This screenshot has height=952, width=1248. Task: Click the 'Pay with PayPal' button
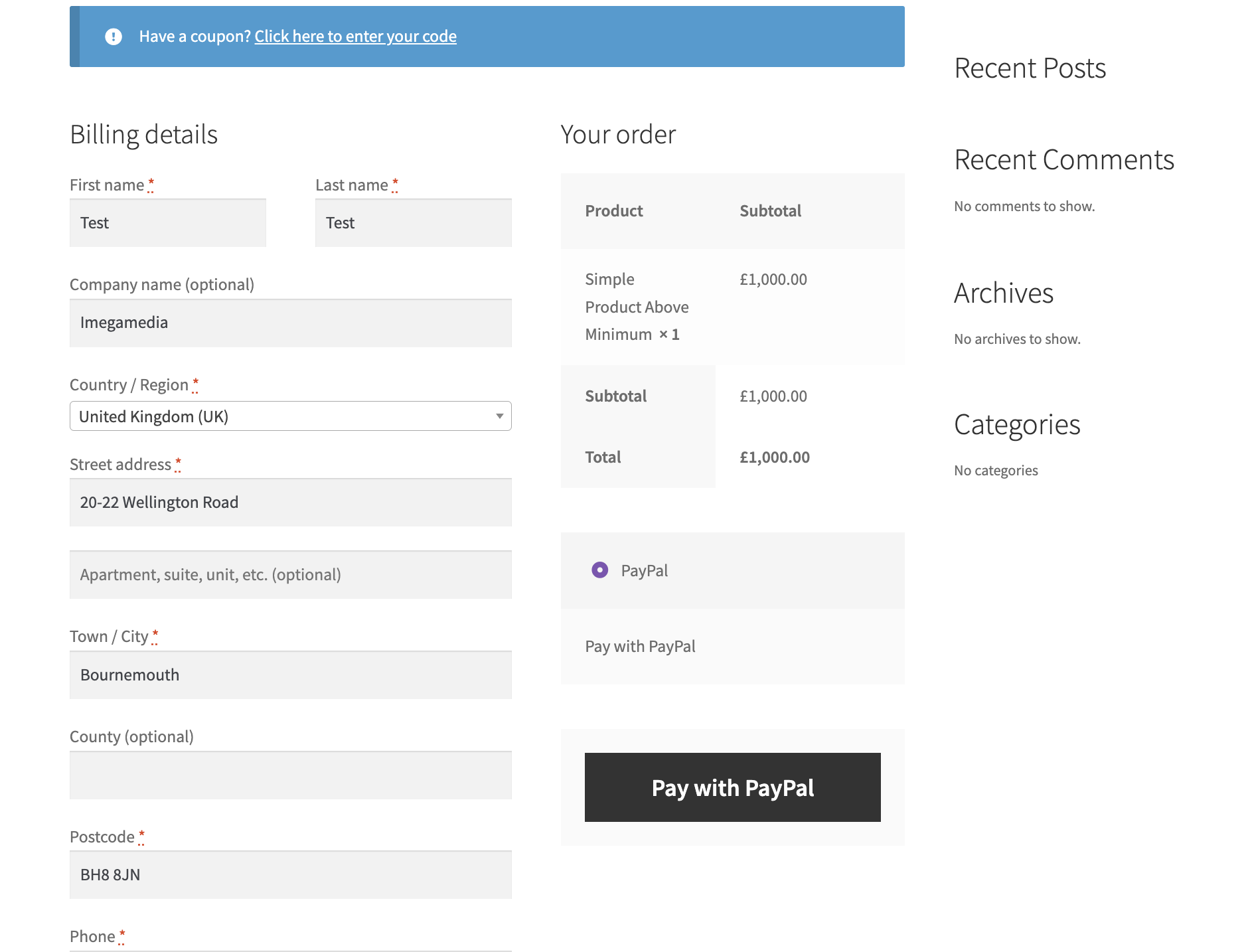732,787
